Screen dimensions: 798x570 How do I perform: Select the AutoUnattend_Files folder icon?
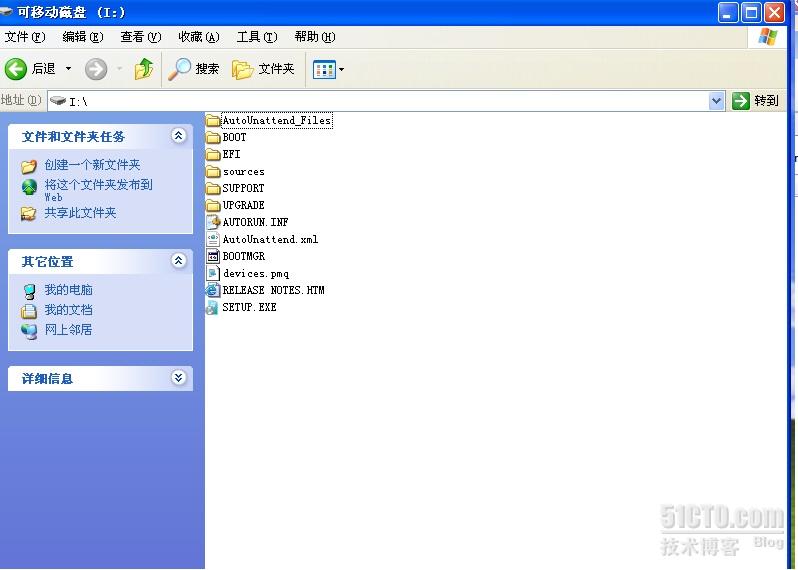click(213, 121)
